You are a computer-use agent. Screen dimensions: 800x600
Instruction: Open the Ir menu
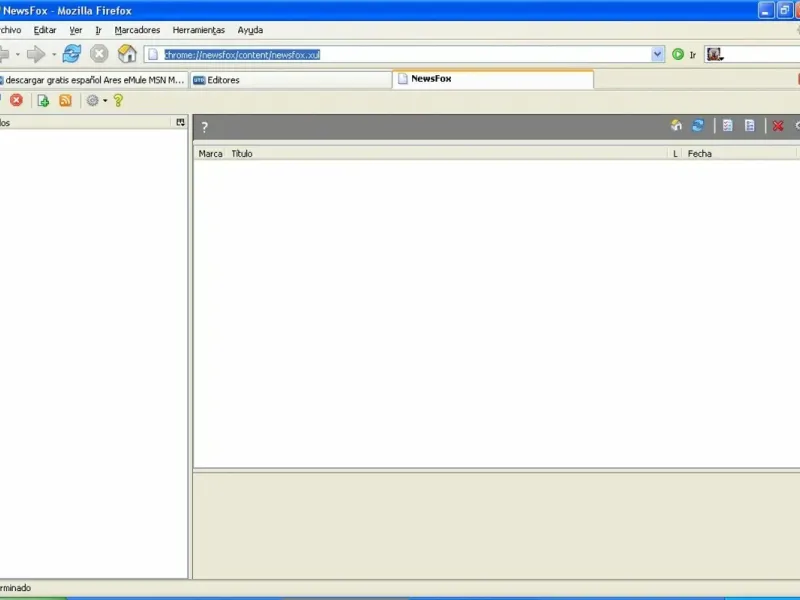[x=98, y=30]
